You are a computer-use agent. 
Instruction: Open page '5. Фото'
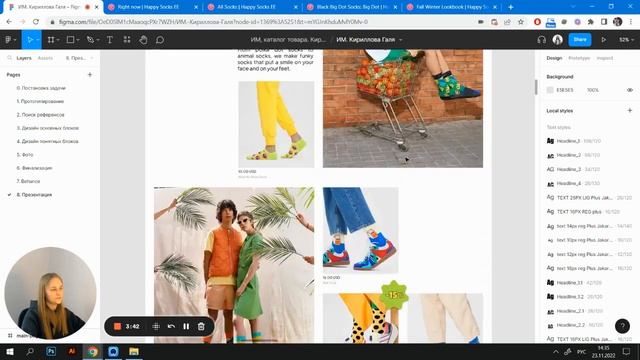(x=25, y=155)
